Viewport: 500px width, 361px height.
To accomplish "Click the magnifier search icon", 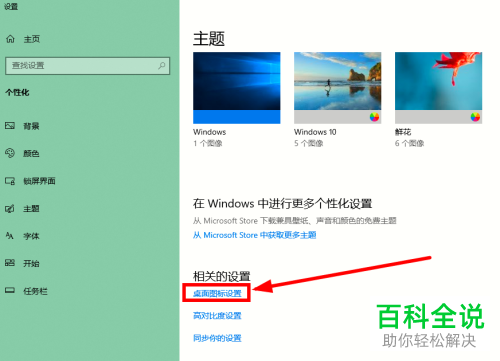I will pos(162,66).
